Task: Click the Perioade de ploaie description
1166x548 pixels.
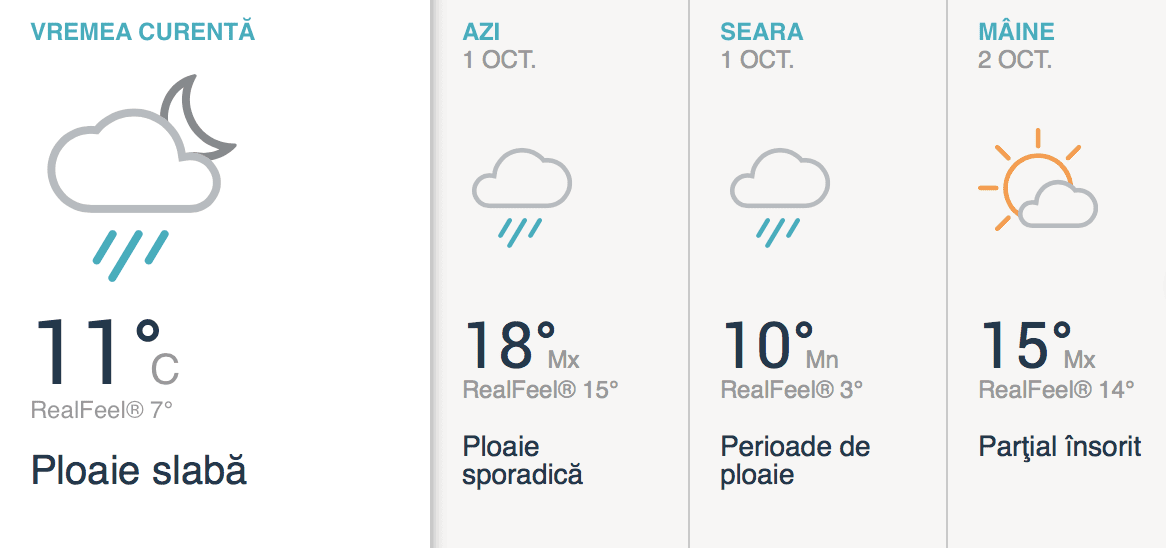Action: [x=795, y=461]
